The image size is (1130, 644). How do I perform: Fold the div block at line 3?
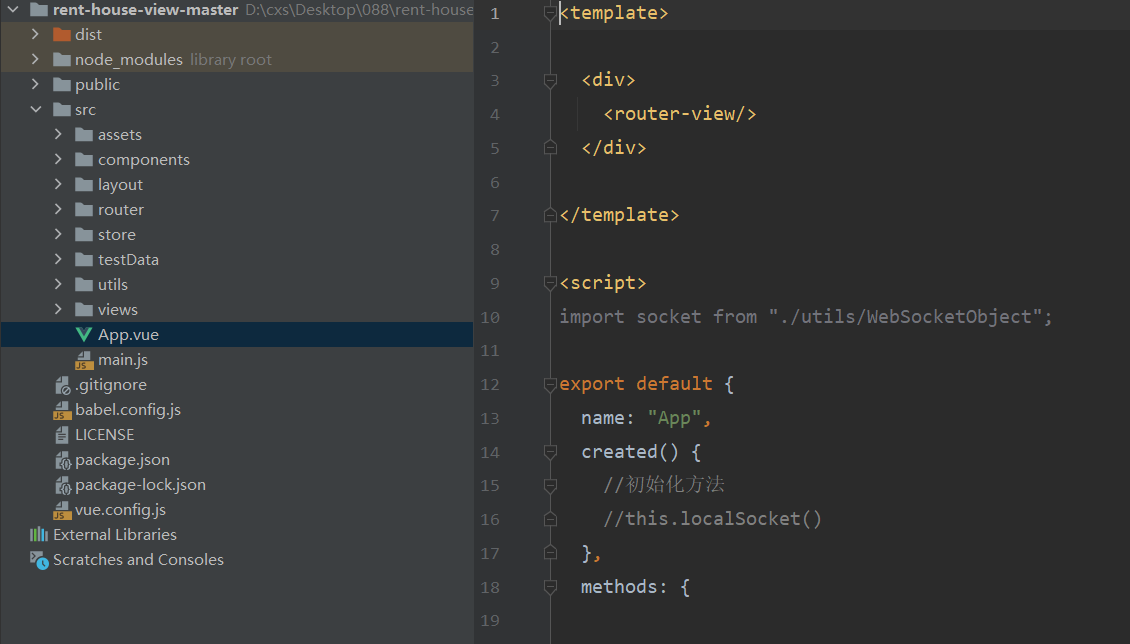coord(550,80)
